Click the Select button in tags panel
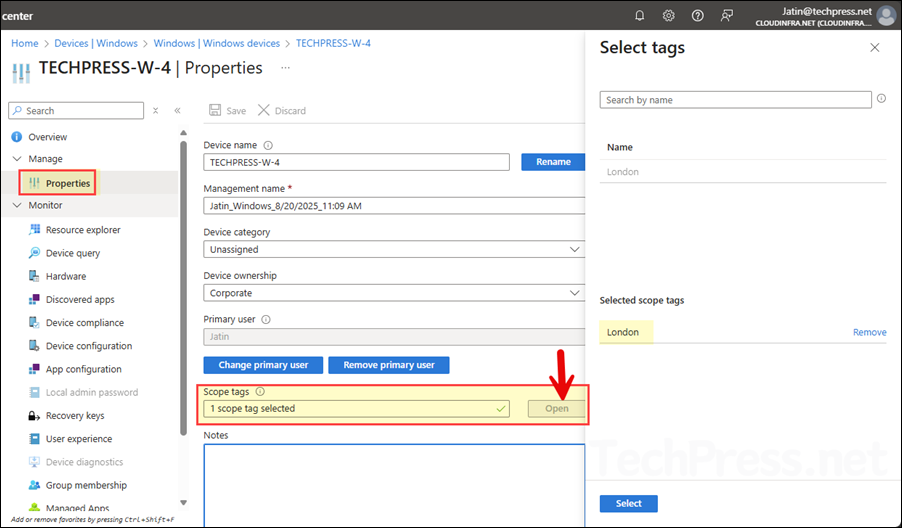Screen dimensions: 902x528 click(x=629, y=503)
